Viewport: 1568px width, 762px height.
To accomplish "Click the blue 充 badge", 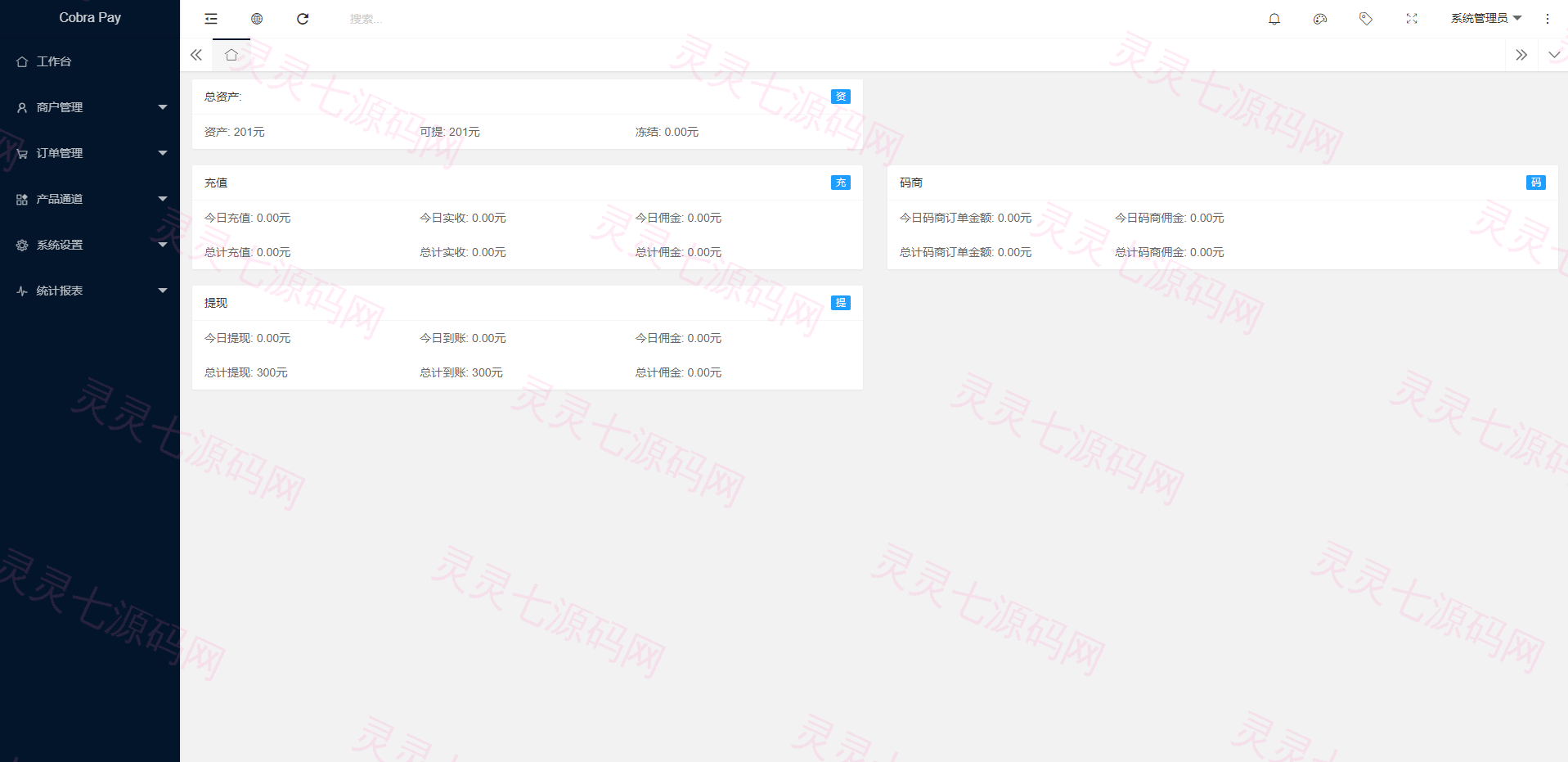I will pyautogui.click(x=841, y=183).
